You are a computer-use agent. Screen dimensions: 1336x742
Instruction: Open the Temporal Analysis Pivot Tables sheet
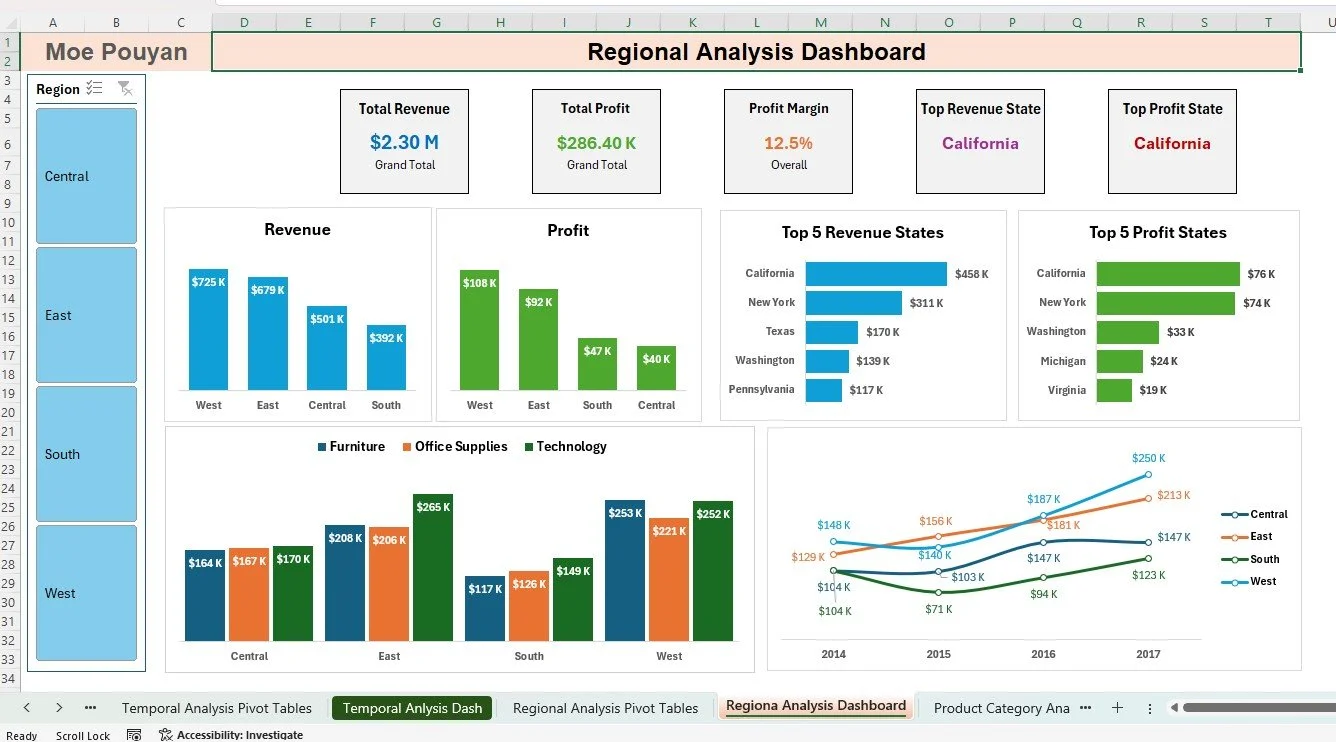click(x=217, y=708)
